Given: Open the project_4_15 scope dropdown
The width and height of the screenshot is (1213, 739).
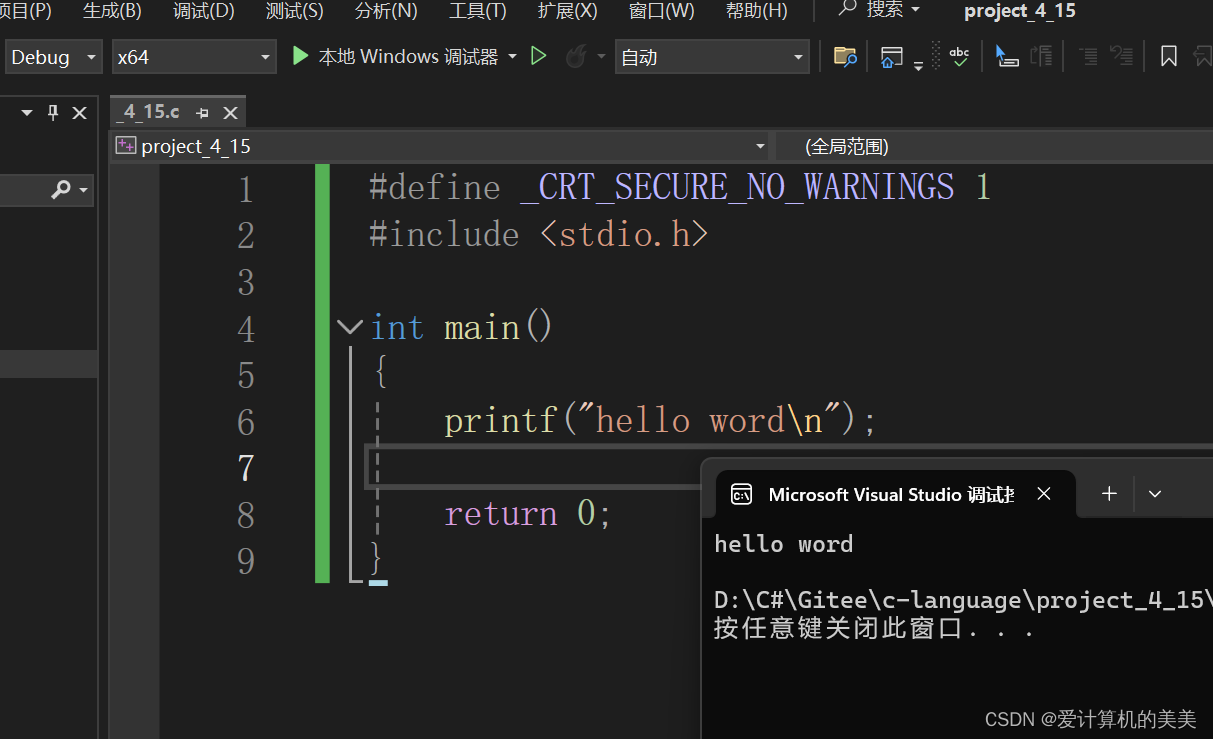Looking at the screenshot, I should 441,147.
